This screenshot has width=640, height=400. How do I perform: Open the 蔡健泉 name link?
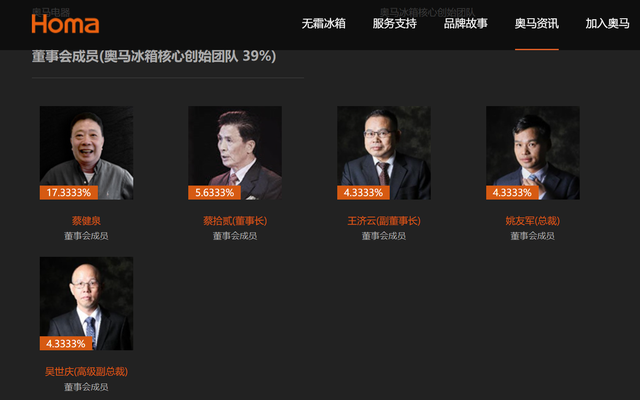click(x=86, y=221)
